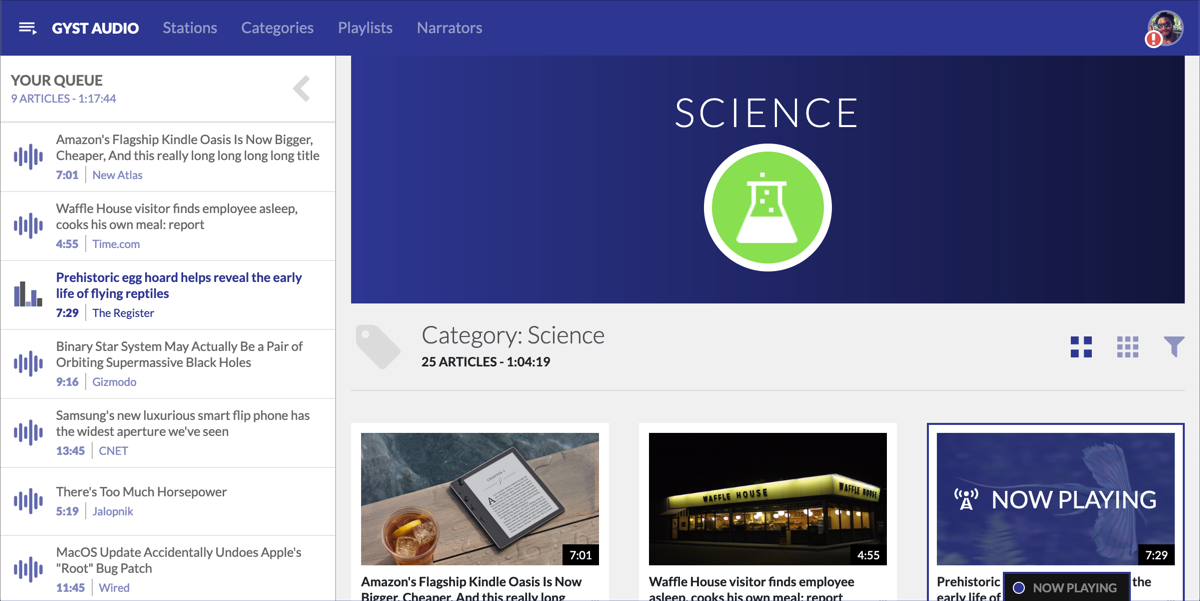Click the YOUR QUEUE heading
Viewport: 1200px width, 601px height.
57,80
